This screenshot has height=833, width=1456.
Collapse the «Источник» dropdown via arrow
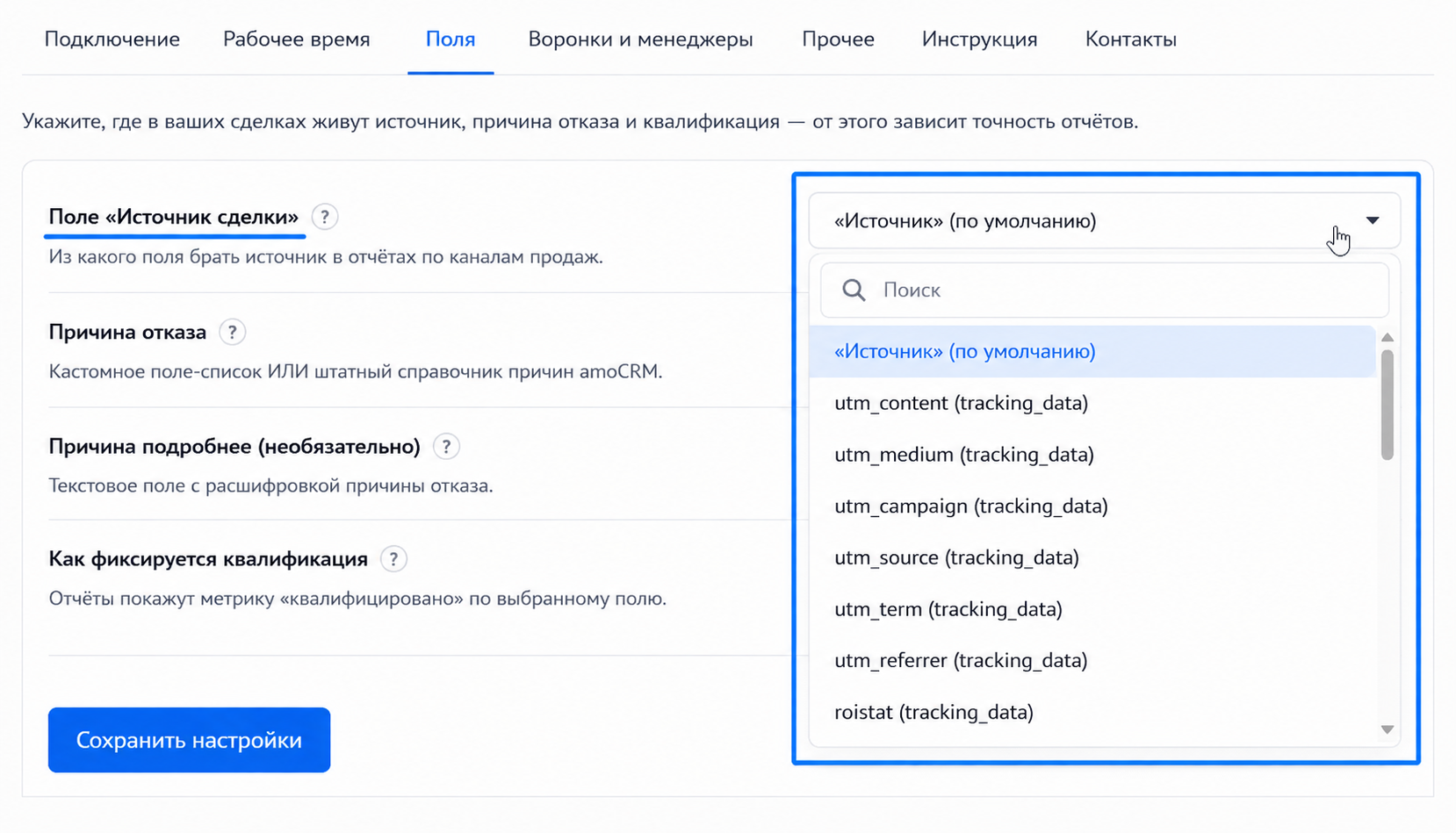(1373, 220)
